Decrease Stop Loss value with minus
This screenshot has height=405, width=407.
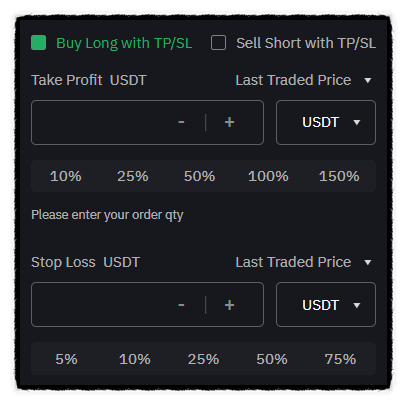pyautogui.click(x=181, y=305)
